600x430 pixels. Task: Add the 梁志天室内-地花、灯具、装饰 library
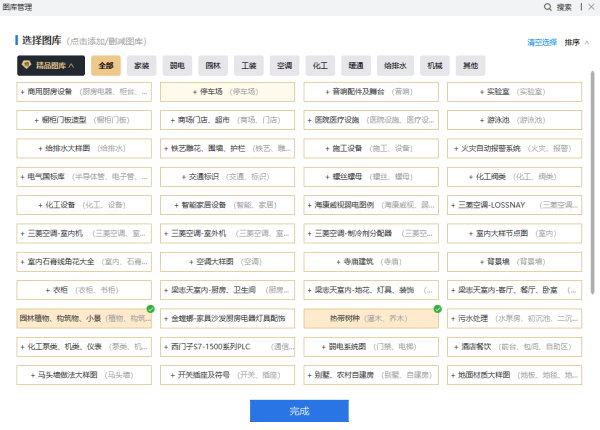(x=371, y=290)
